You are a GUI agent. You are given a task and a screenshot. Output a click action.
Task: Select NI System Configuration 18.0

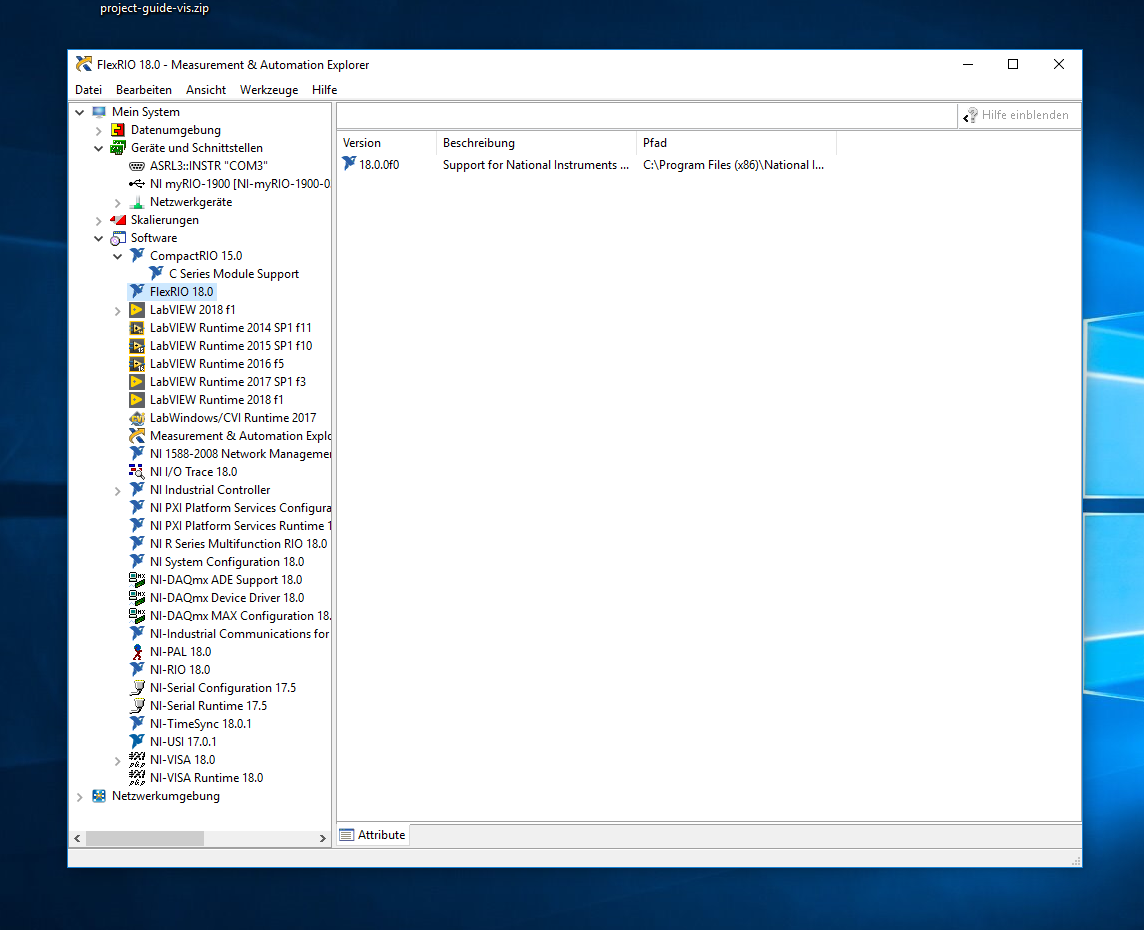tap(227, 562)
